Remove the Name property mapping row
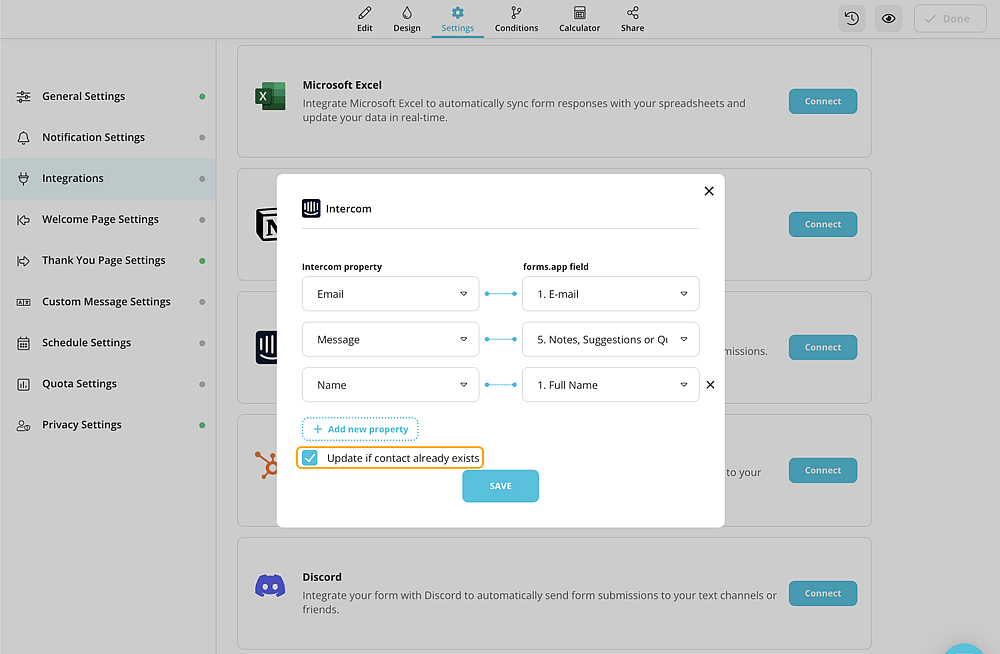 [x=710, y=385]
